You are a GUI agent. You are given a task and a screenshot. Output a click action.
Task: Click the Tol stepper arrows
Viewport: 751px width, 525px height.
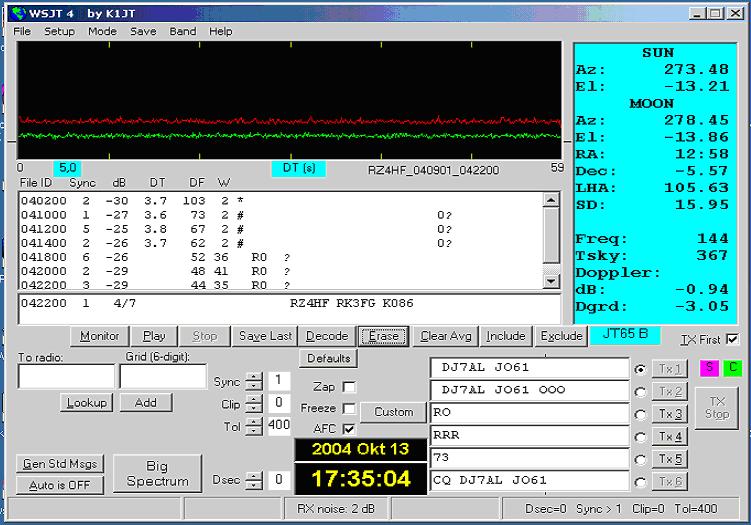[x=254, y=426]
